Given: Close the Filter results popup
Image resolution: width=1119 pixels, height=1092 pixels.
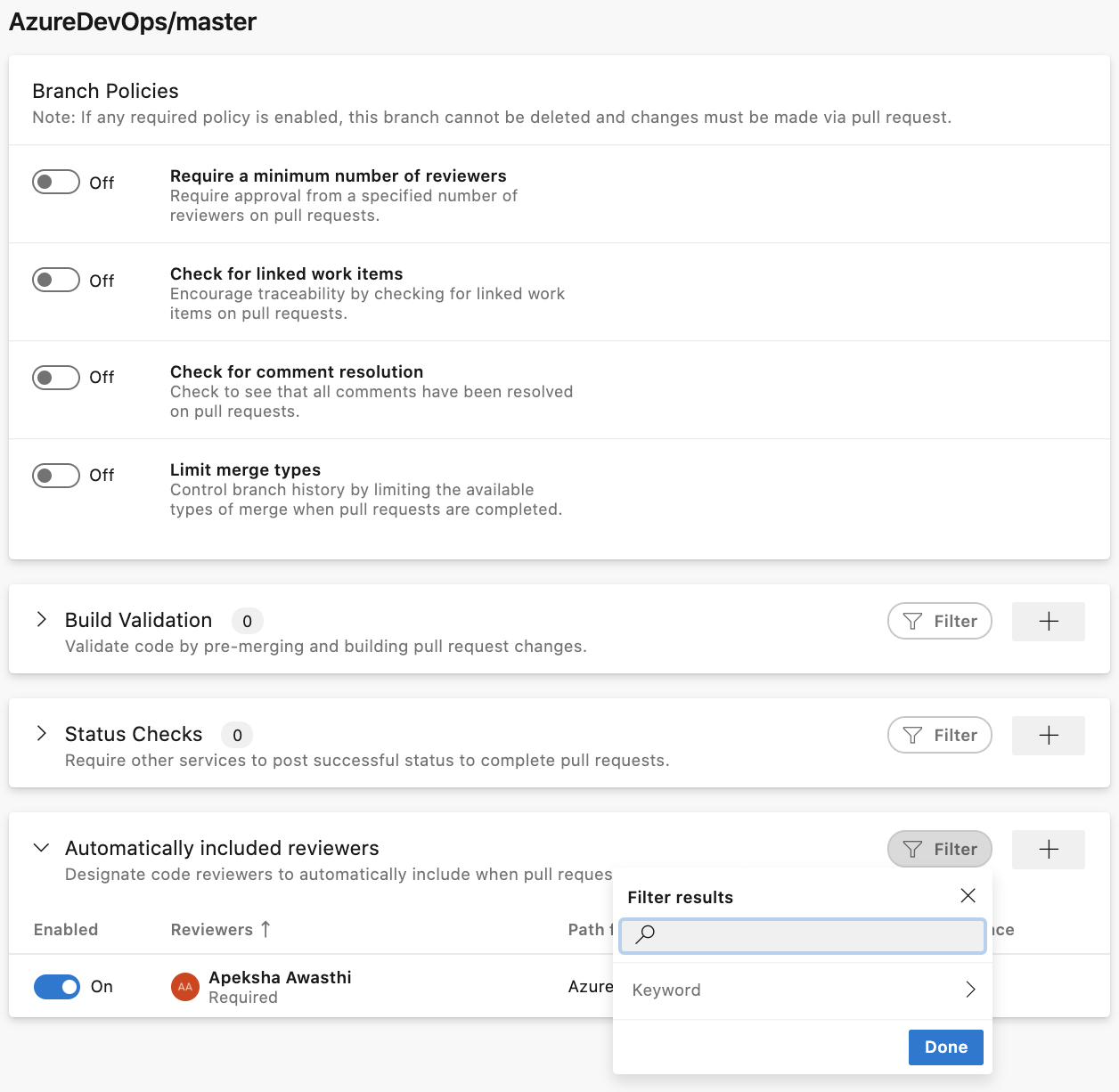Looking at the screenshot, I should point(968,896).
